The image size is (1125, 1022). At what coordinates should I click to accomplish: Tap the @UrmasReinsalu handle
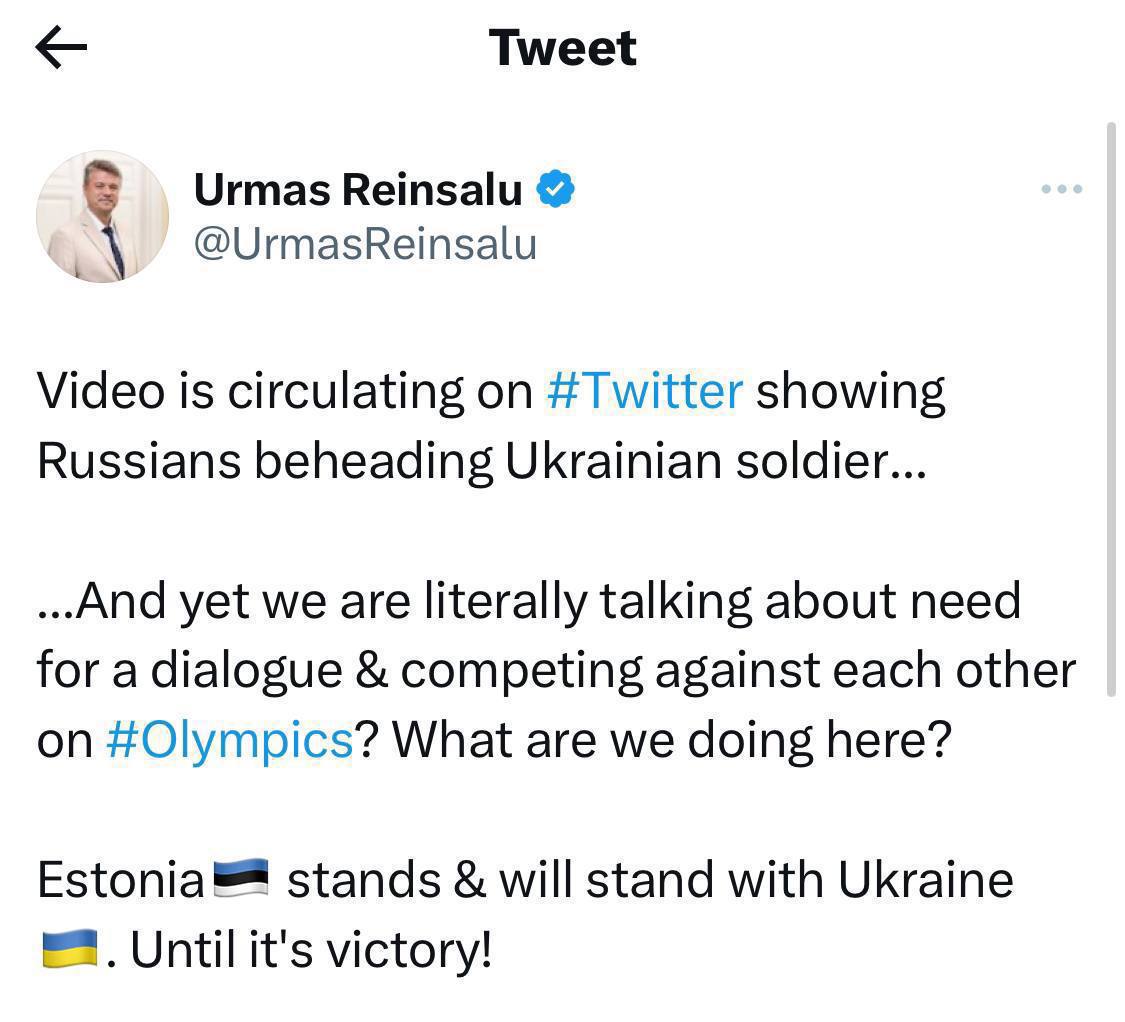(x=365, y=243)
